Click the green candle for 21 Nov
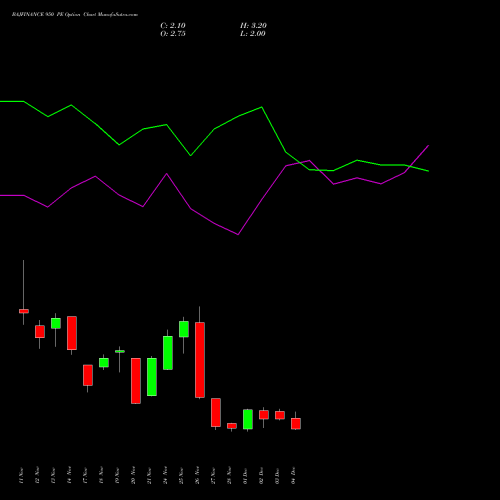Screen dimensions: 500x500 point(152,377)
